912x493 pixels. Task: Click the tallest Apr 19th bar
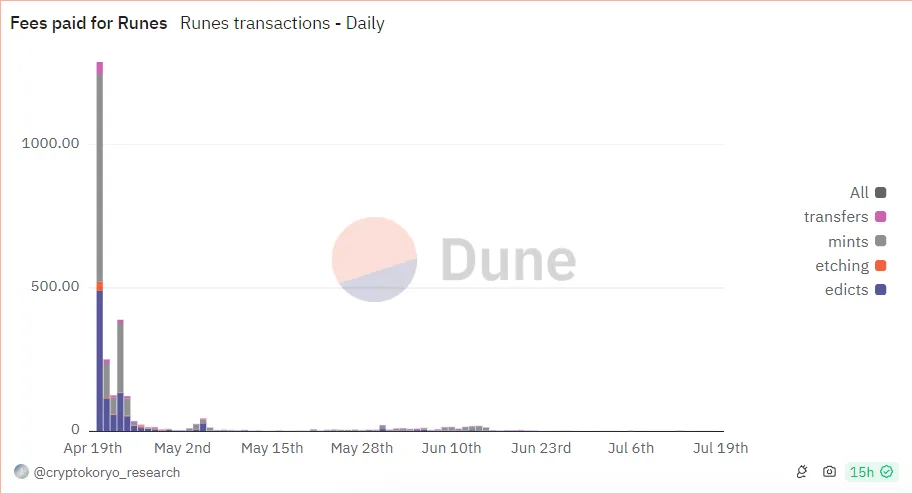99,246
